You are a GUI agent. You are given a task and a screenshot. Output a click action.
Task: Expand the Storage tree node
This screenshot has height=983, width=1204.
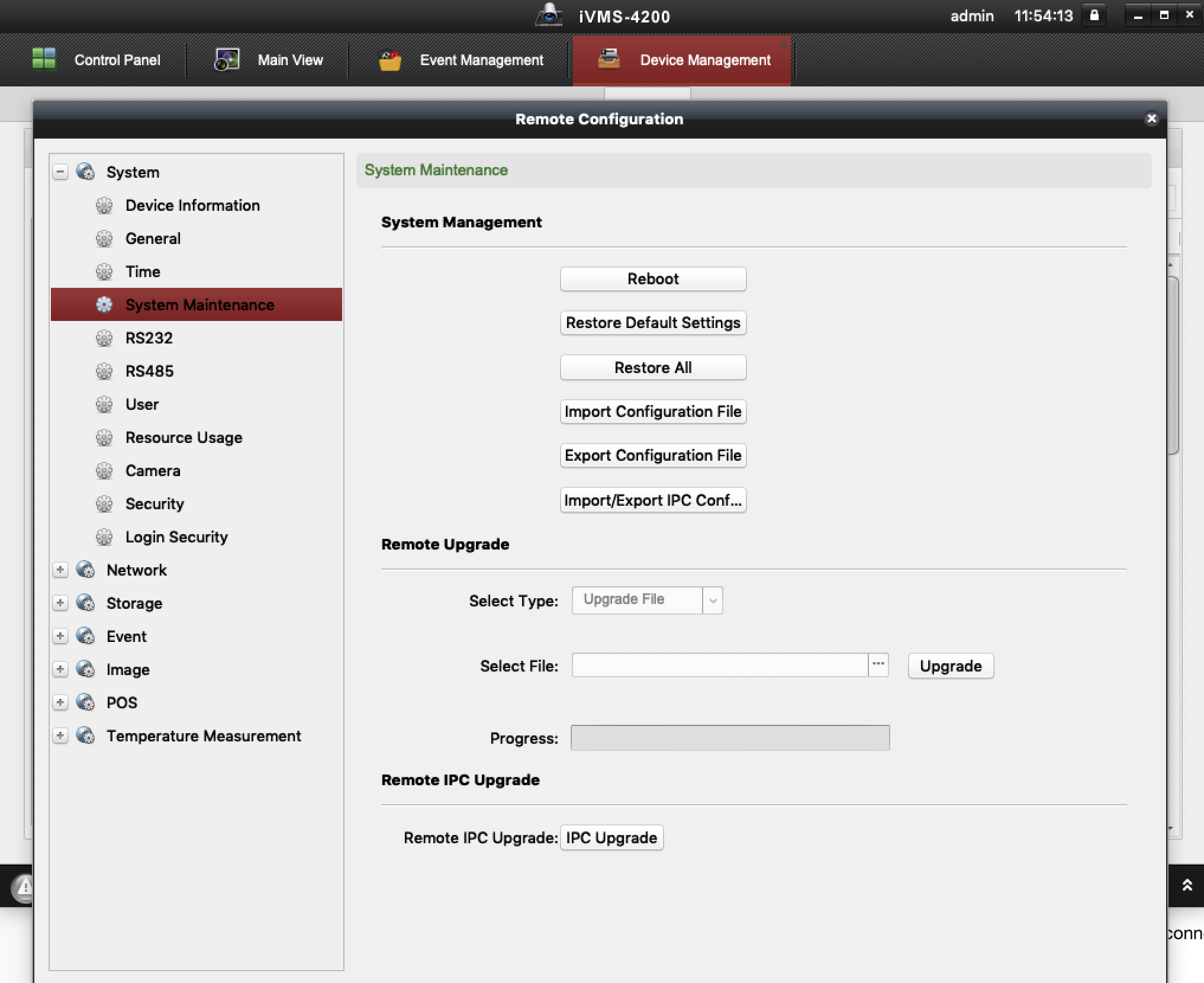[60, 603]
